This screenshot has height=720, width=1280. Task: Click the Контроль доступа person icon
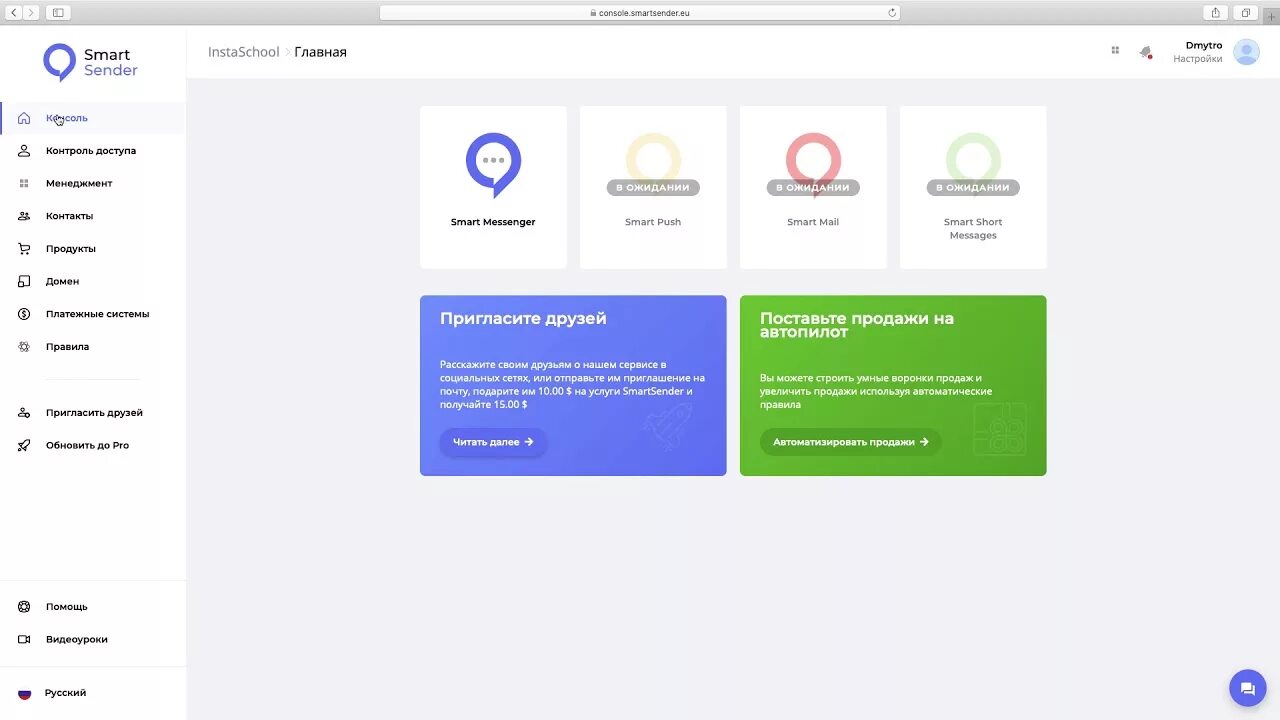pyautogui.click(x=24, y=151)
